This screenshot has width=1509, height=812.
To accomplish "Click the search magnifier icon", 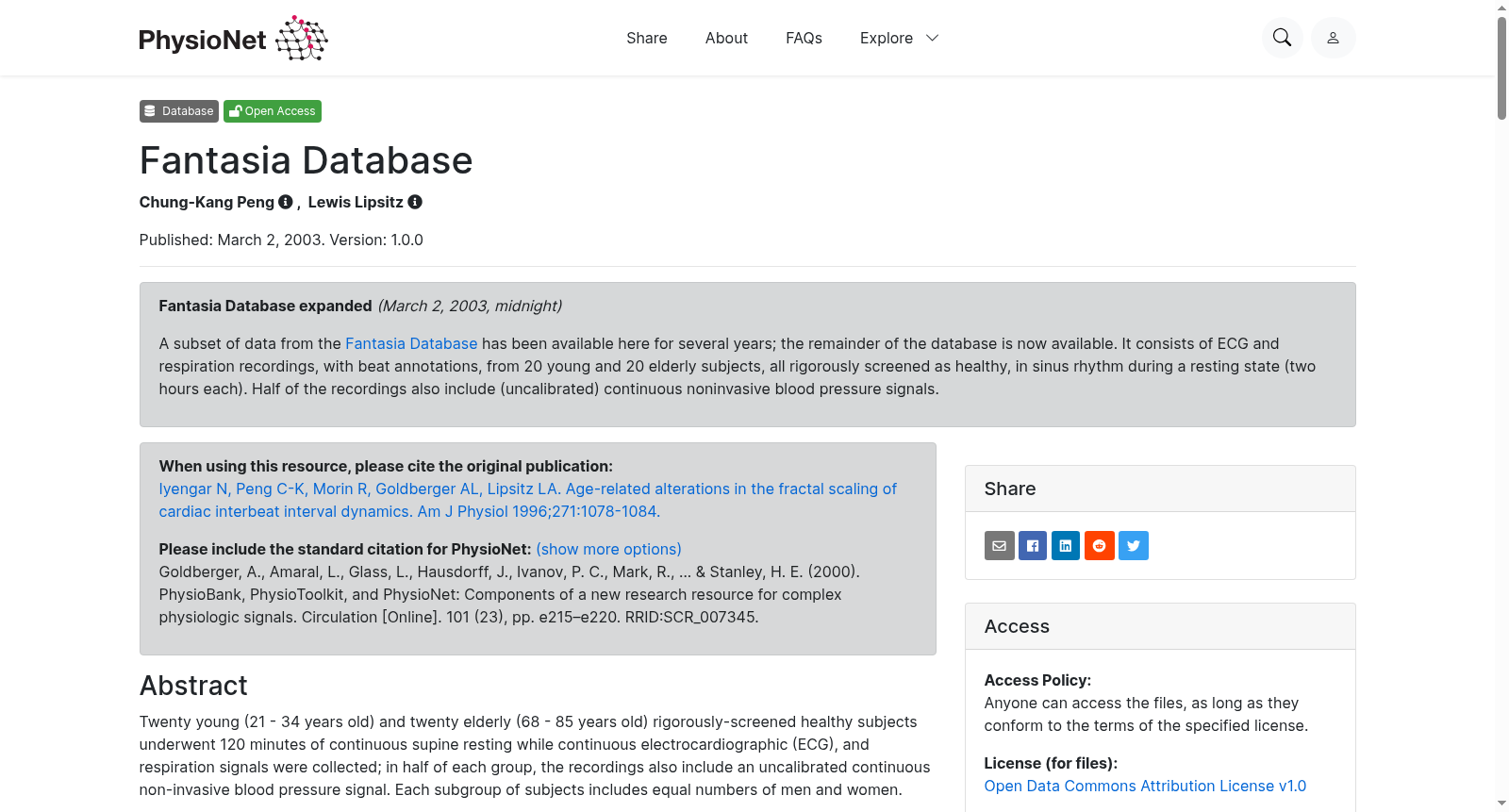I will click(1282, 38).
